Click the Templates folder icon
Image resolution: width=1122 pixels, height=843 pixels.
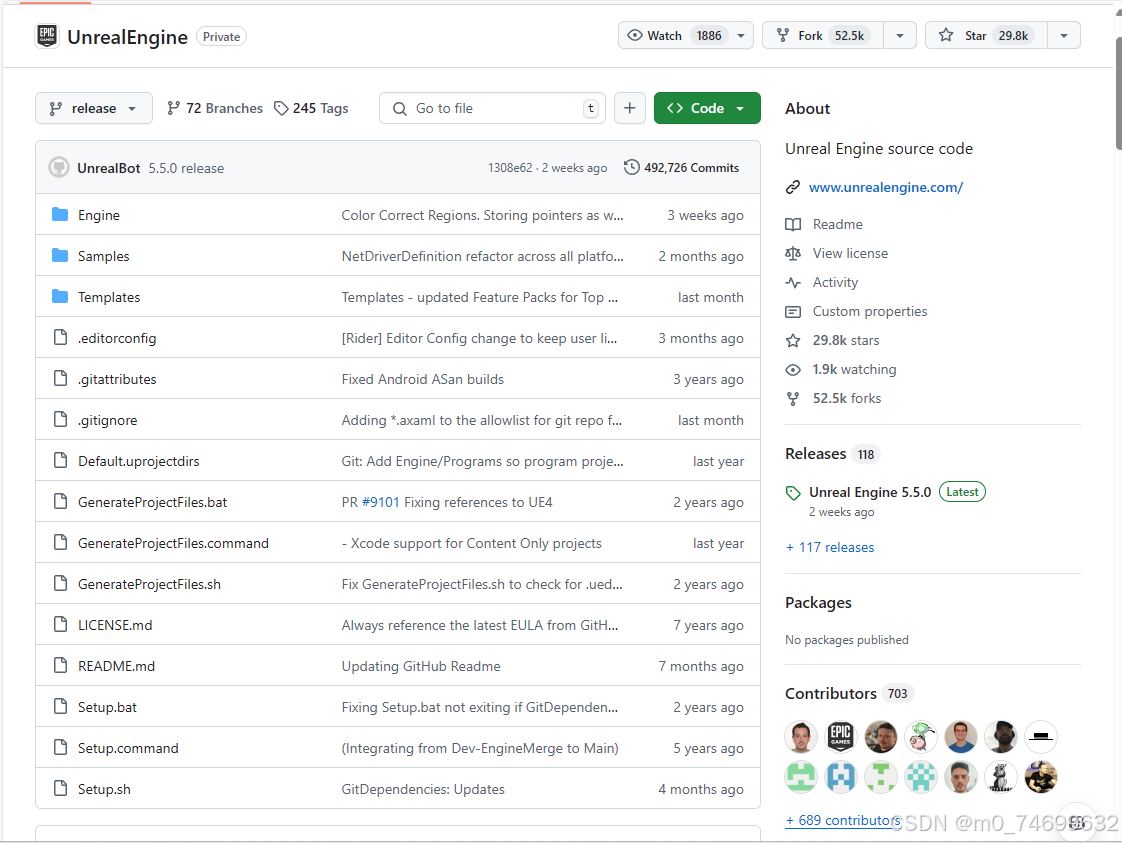(x=60, y=296)
